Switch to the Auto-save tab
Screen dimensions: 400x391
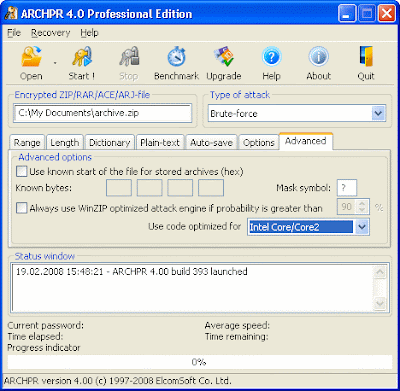[x=211, y=143]
